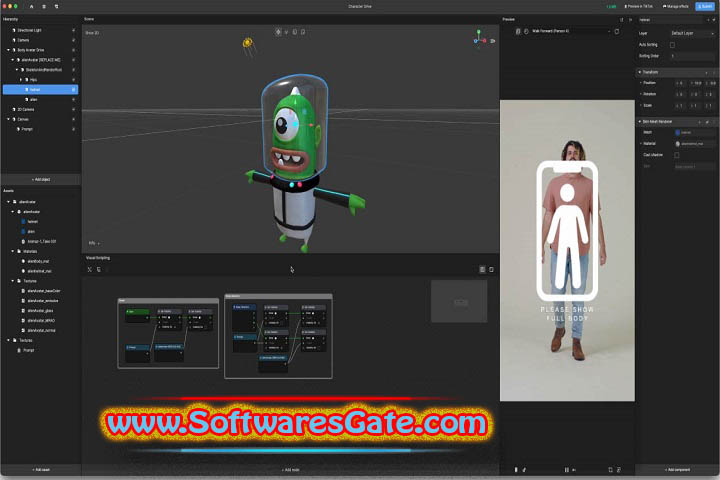The height and width of the screenshot is (480, 720).
Task: Toggle visibility of Body Avatar Drive
Action: pos(73,50)
